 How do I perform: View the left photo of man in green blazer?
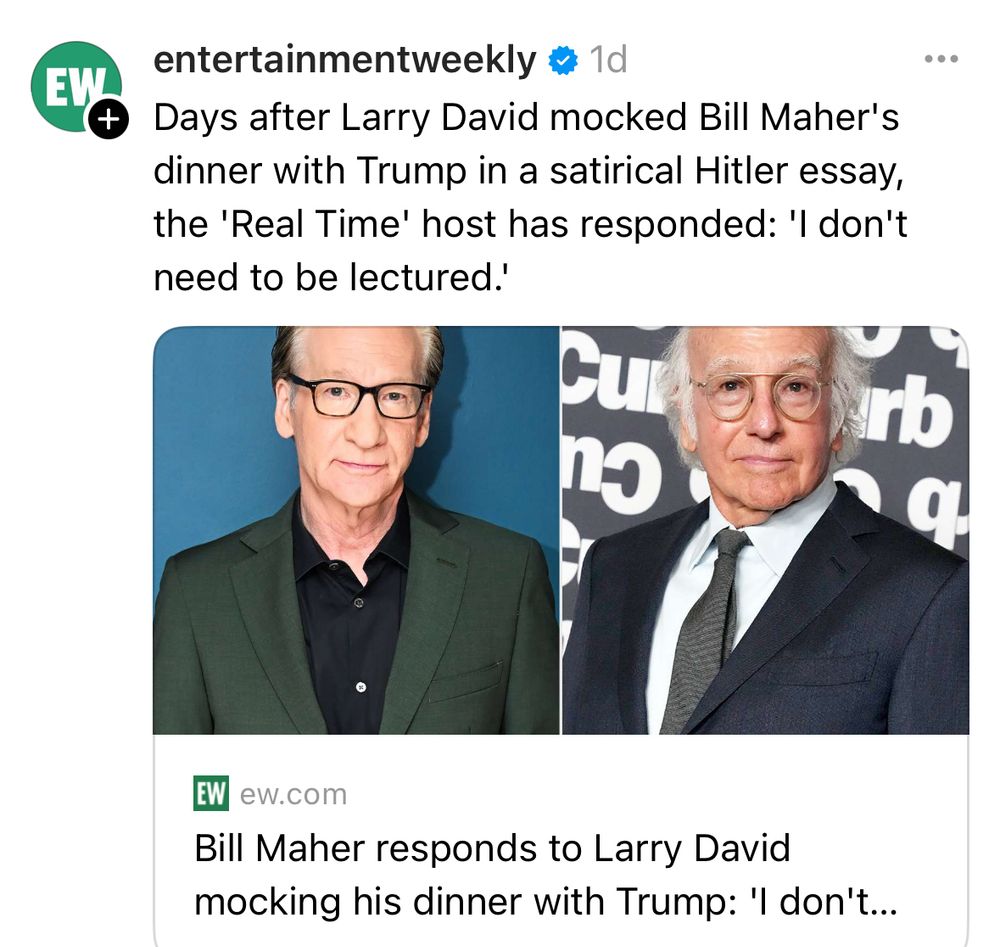pos(356,530)
